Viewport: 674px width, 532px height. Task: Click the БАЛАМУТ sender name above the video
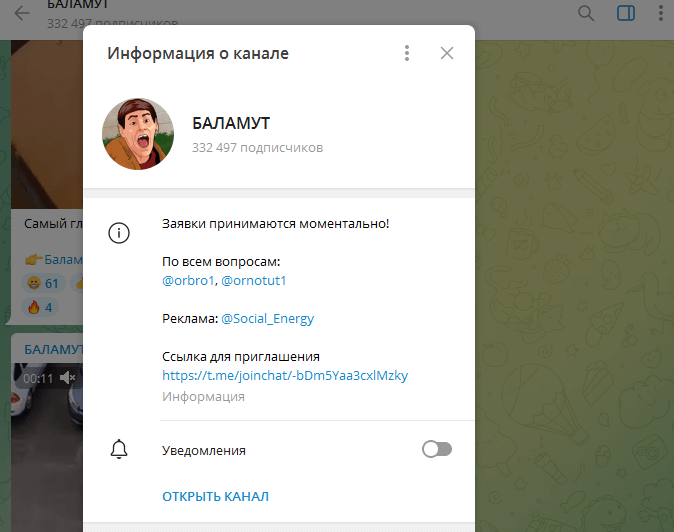coord(52,349)
